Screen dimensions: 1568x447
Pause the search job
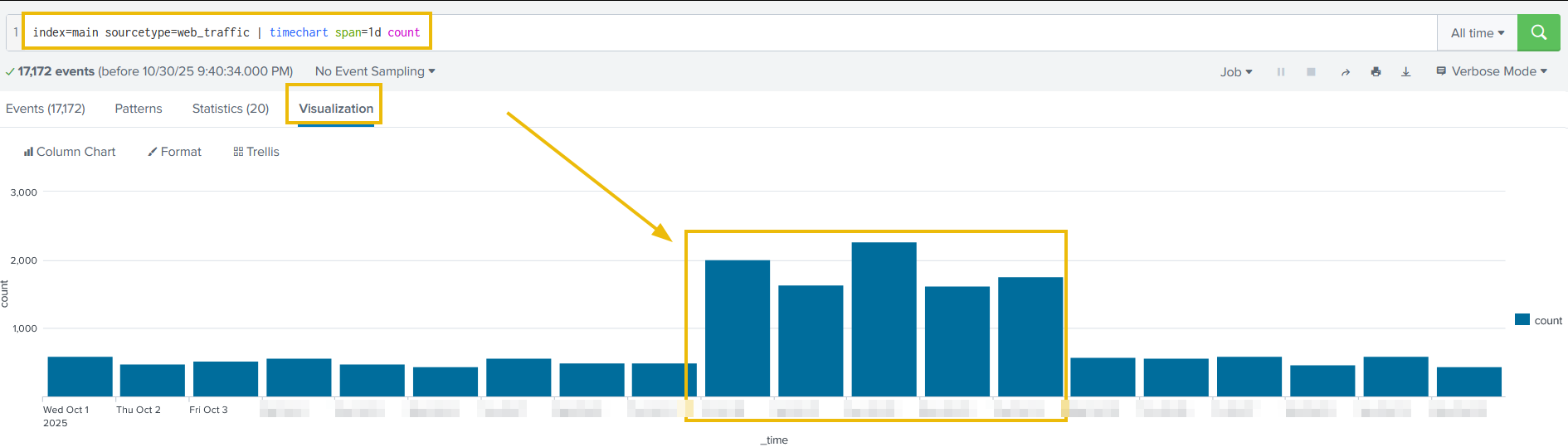point(1281,72)
